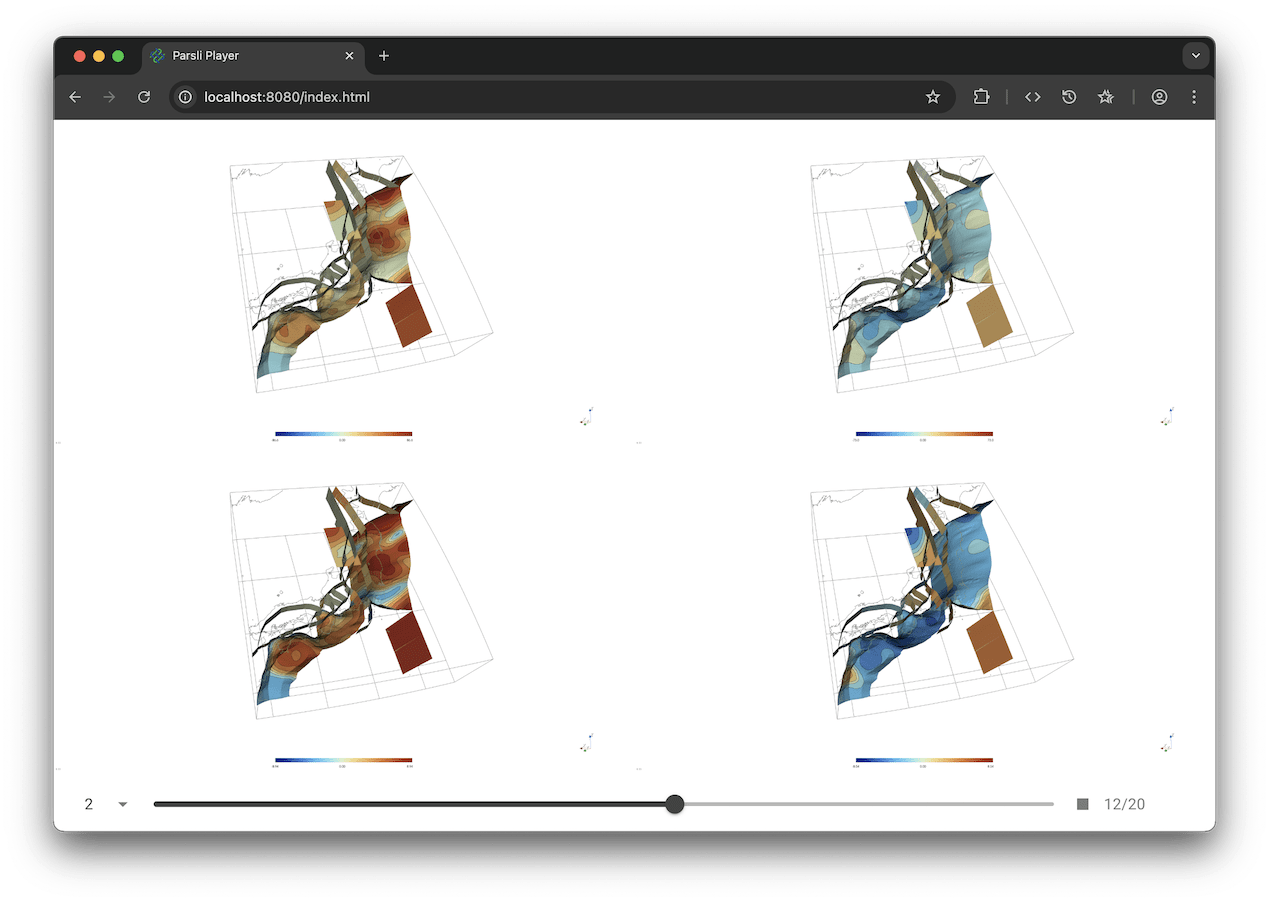Click the address bar with localhost:8080/index.html

pyautogui.click(x=563, y=97)
